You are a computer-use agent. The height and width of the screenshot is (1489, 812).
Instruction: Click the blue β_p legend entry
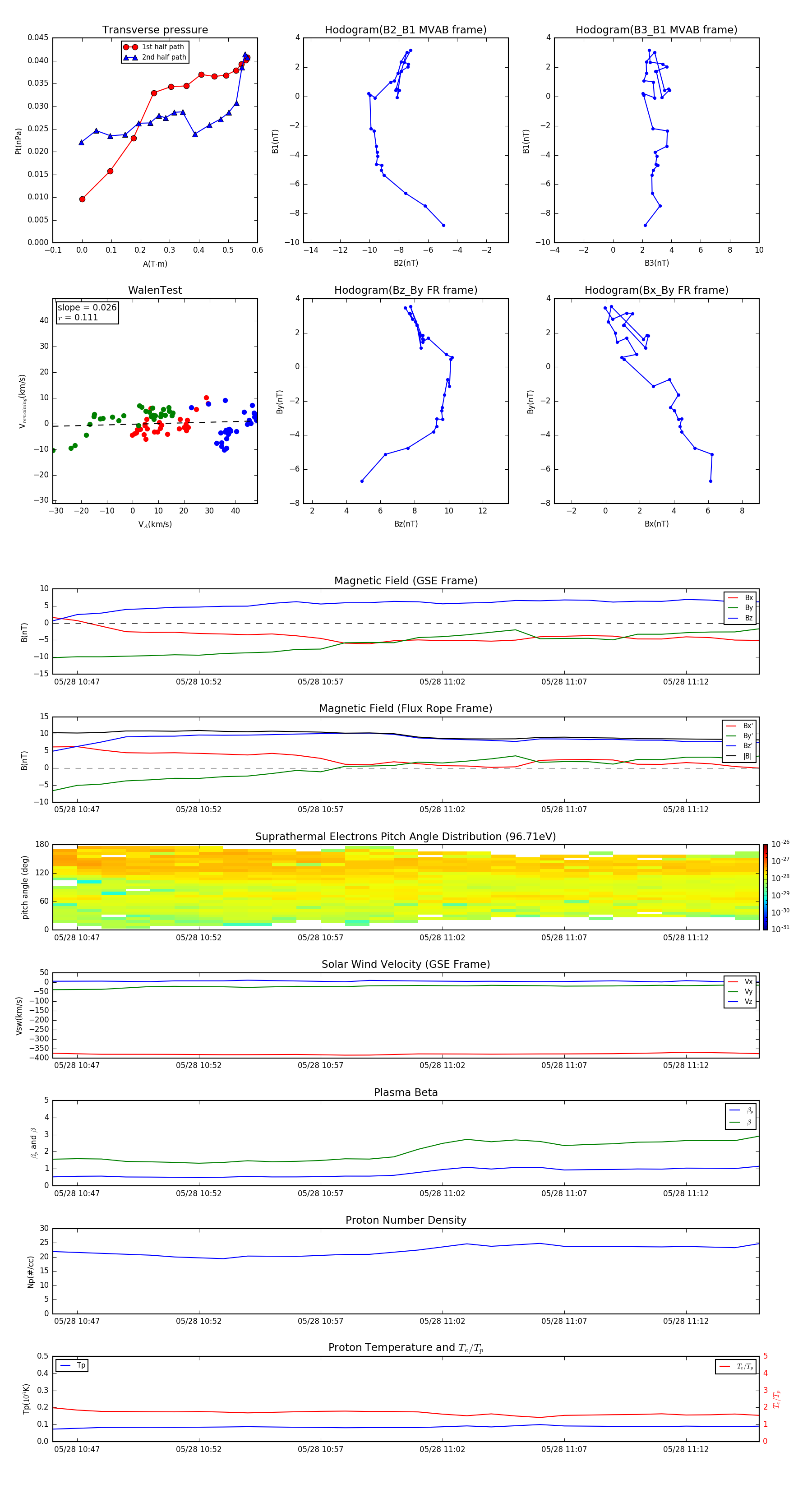tap(741, 1110)
